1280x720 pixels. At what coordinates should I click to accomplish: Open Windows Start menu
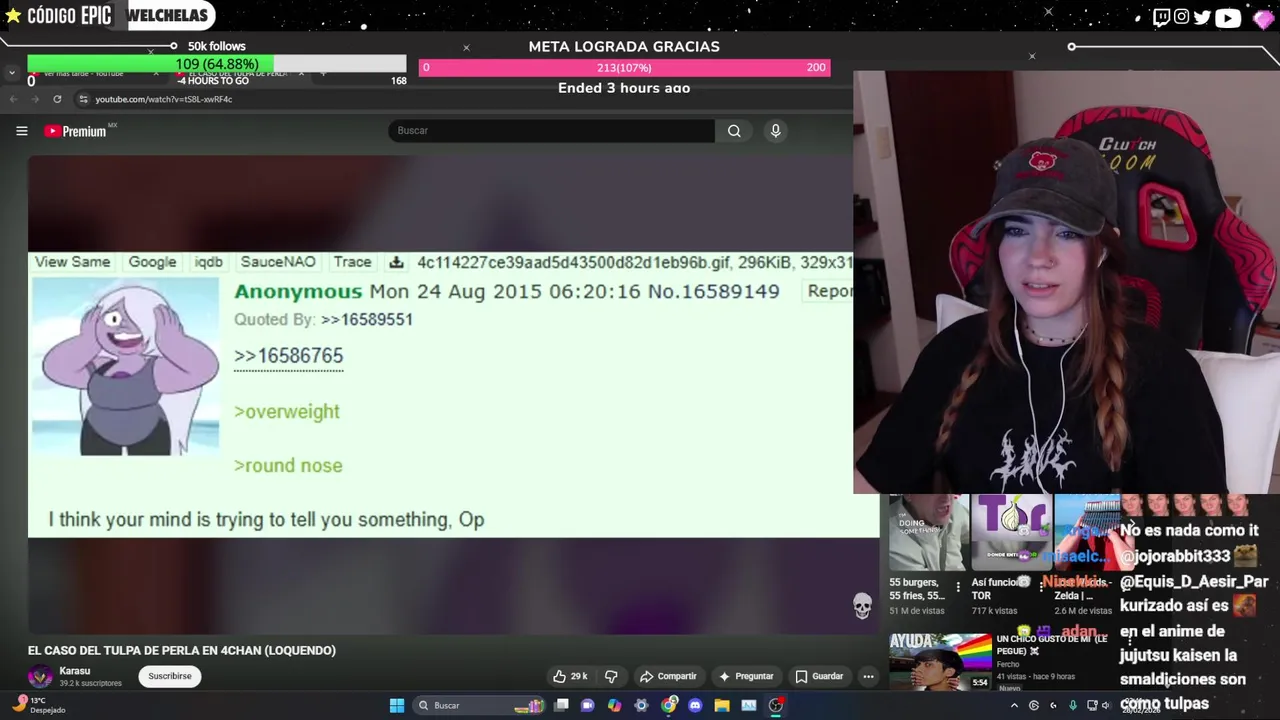click(x=397, y=705)
